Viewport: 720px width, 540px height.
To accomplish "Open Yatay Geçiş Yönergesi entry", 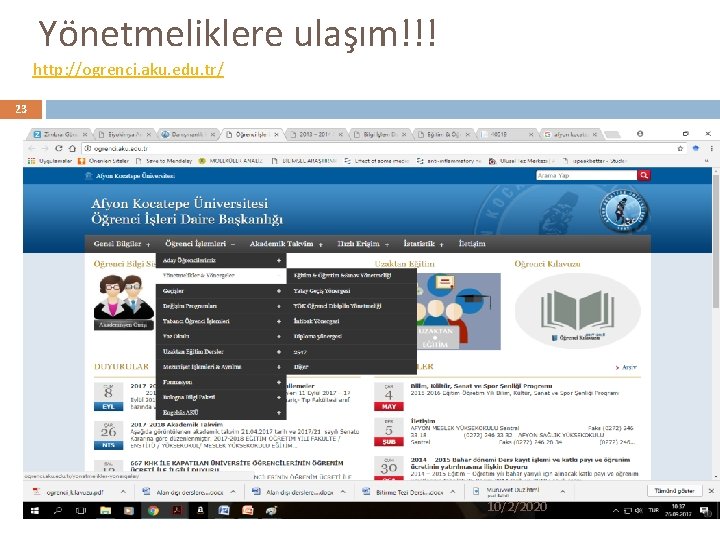I will point(351,291).
